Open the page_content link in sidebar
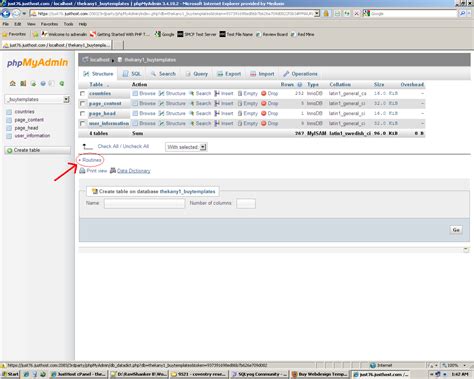Viewport: 474px width, 379px height. (x=29, y=120)
